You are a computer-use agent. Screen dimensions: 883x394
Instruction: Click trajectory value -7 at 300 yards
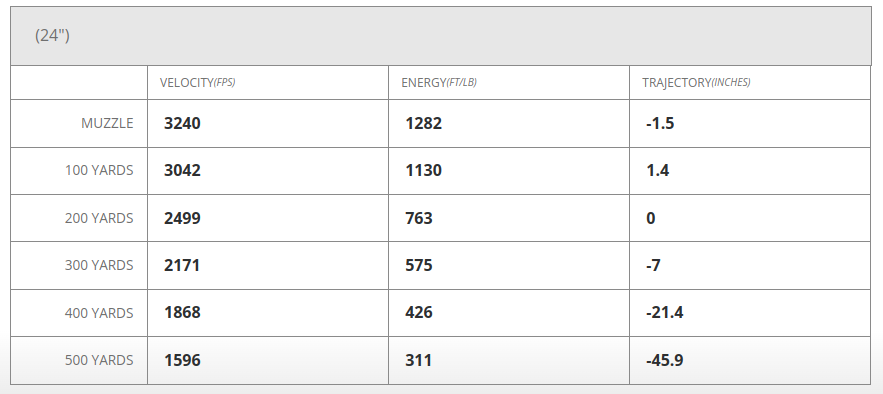tap(653, 265)
